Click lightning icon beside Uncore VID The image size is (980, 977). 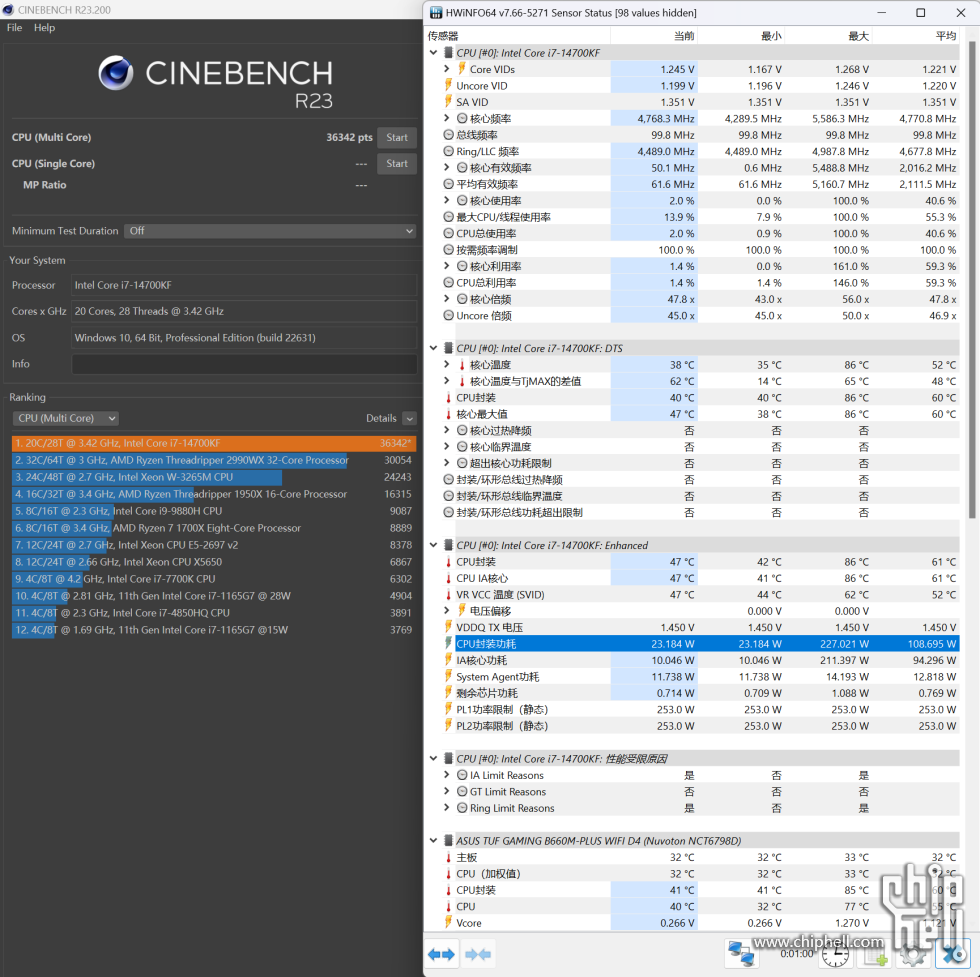[448, 85]
